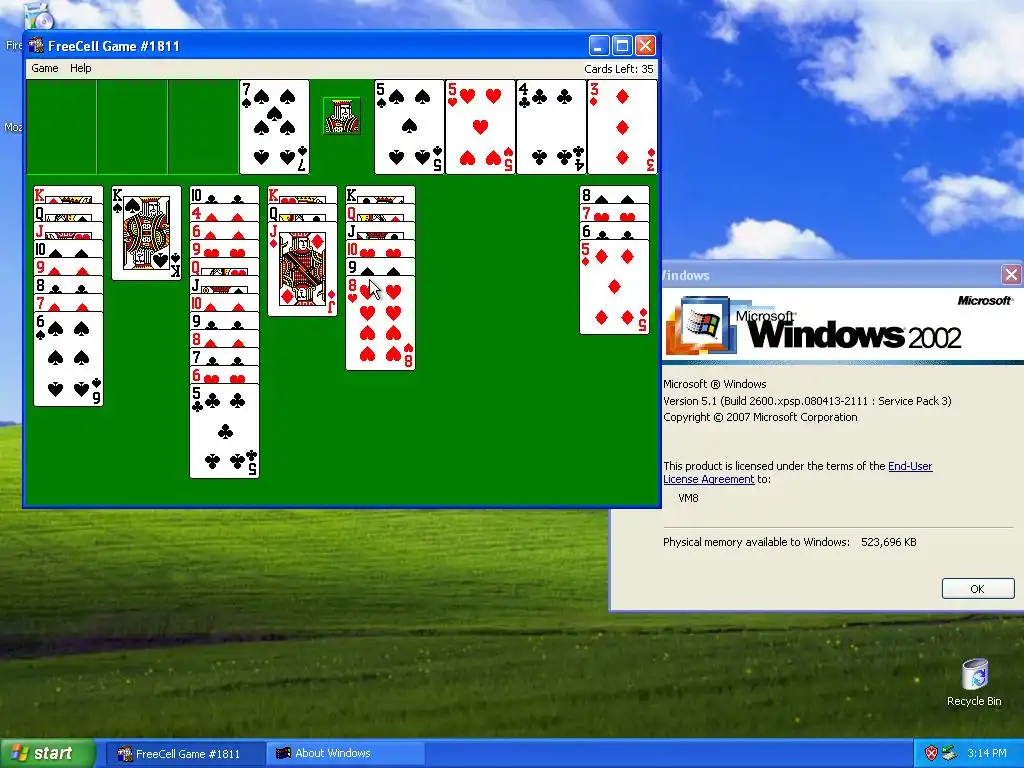The width and height of the screenshot is (1024, 768).
Task: Click the queen of diamonds card
Action: pyautogui.click(x=380, y=213)
